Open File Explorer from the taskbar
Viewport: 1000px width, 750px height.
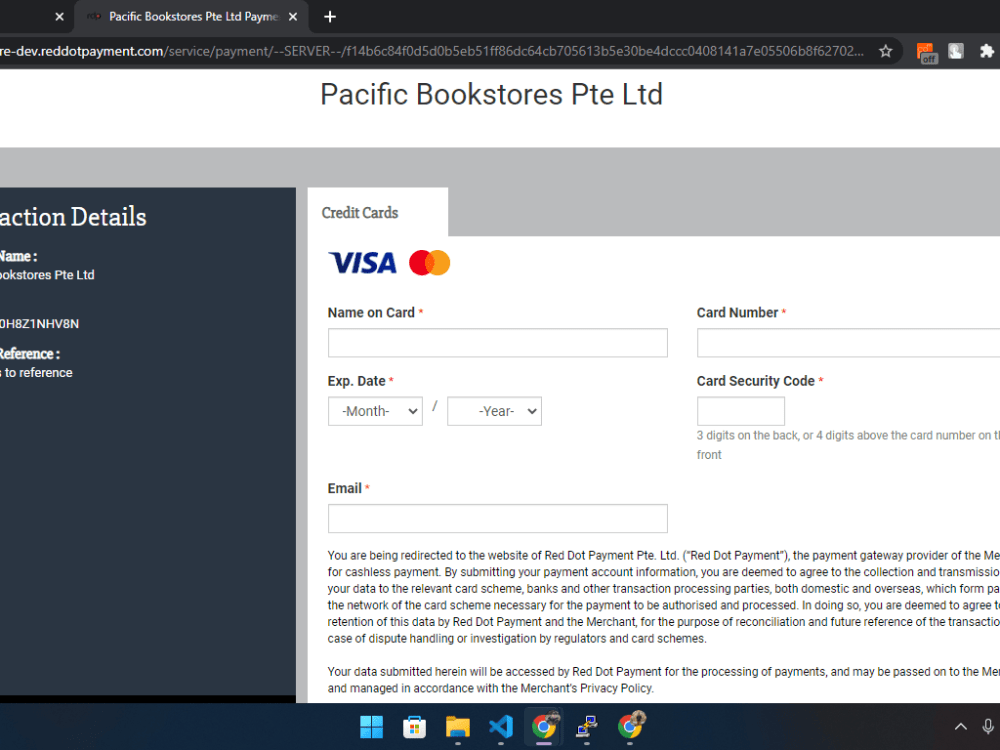coord(457,727)
